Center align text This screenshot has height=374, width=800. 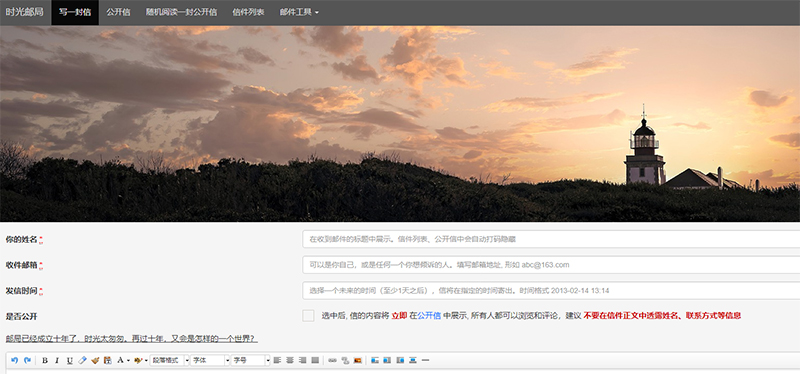(290, 360)
